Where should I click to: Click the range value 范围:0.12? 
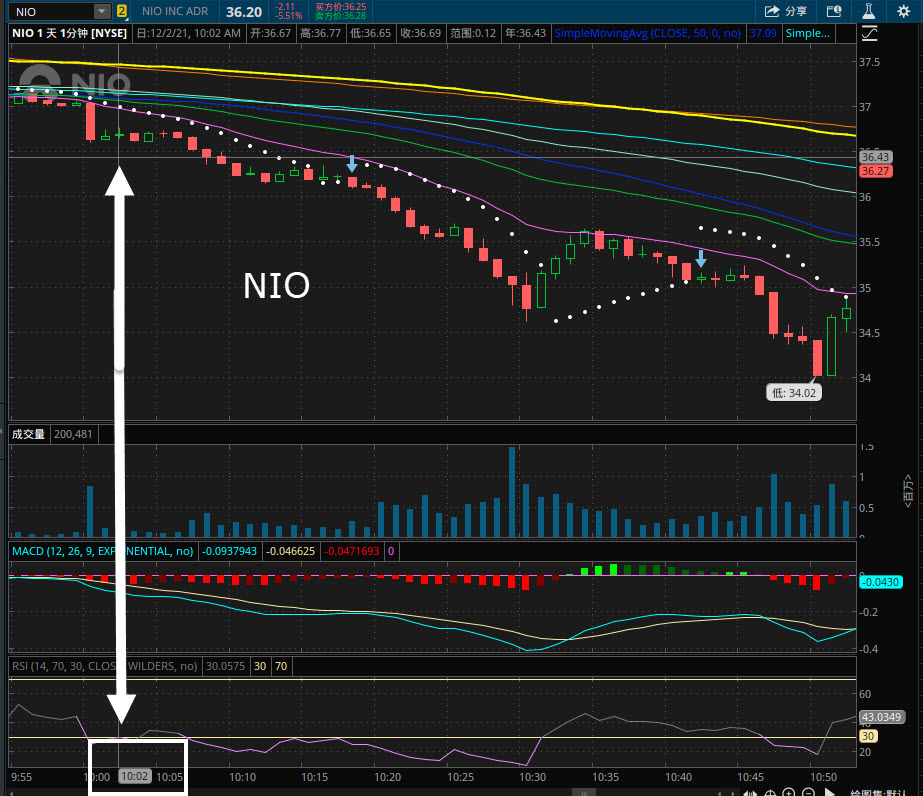tap(473, 33)
